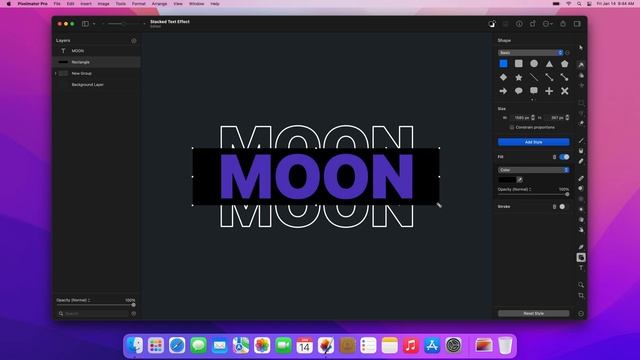
Task: Select the Arrange arrow tool
Action: [x=581, y=48]
